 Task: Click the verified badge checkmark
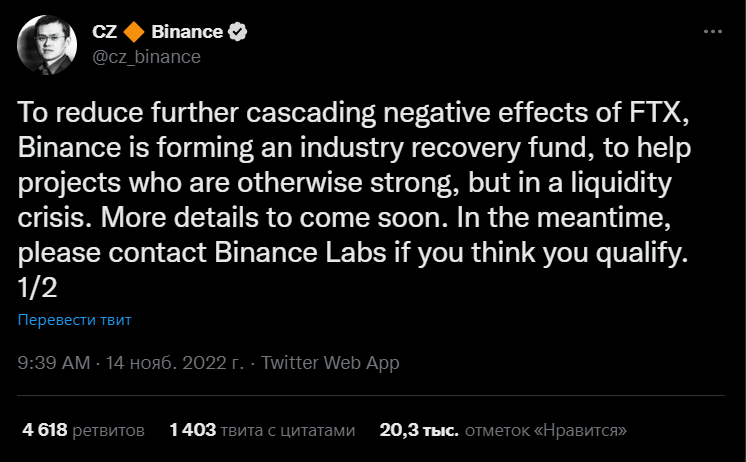237,32
